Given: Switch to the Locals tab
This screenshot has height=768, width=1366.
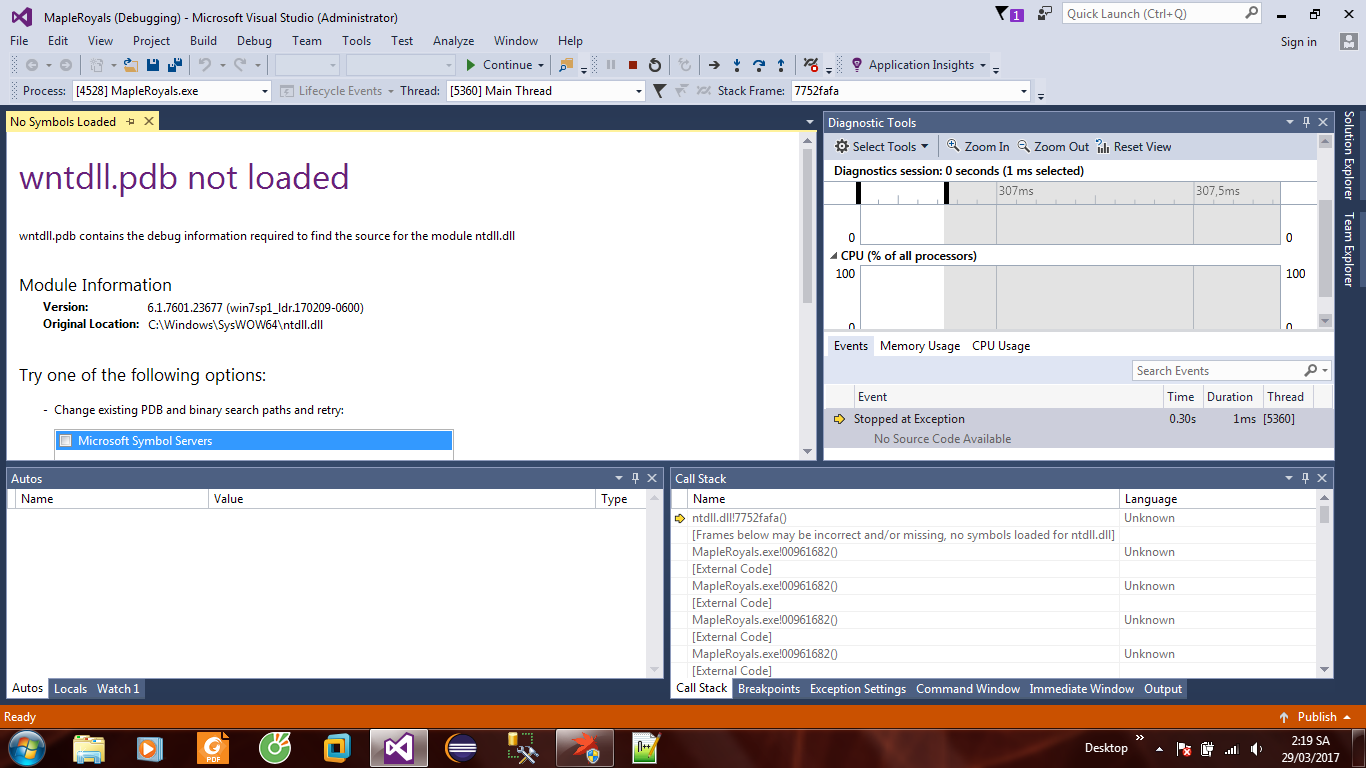Looking at the screenshot, I should (x=70, y=689).
